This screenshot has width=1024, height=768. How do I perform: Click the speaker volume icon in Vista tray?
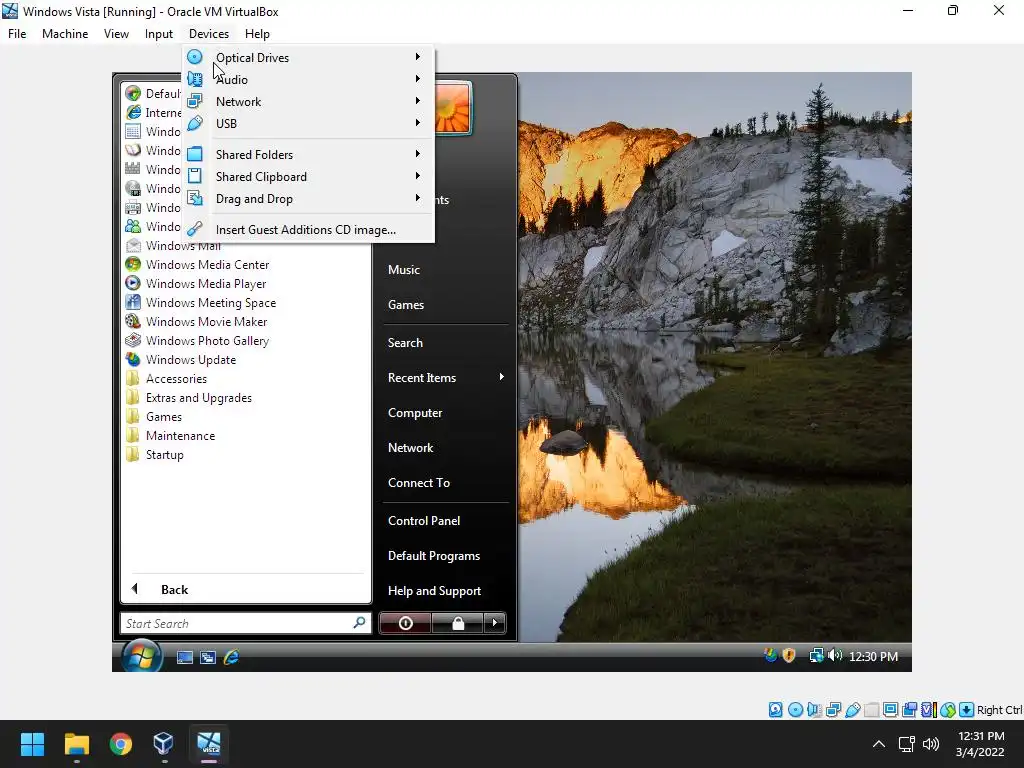coord(835,656)
